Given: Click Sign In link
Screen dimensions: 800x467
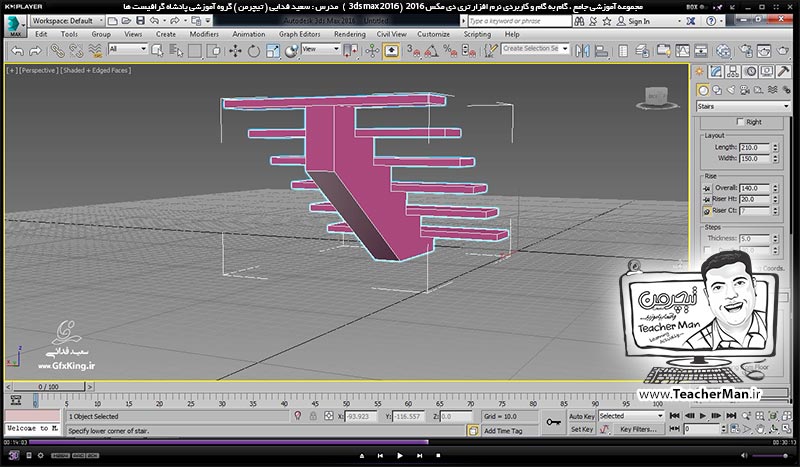Looking at the screenshot, I should click(639, 21).
